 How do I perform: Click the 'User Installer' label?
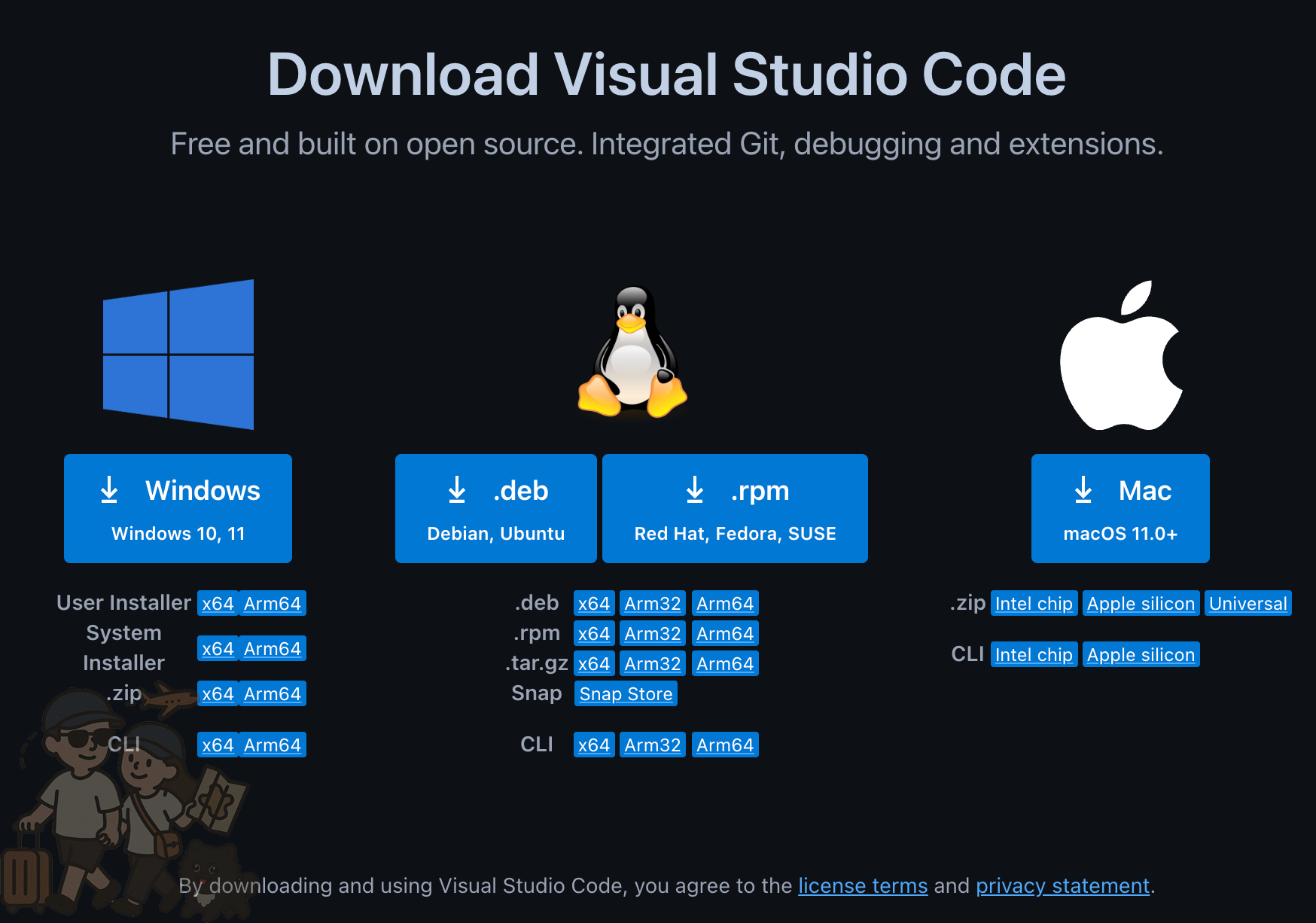point(123,603)
